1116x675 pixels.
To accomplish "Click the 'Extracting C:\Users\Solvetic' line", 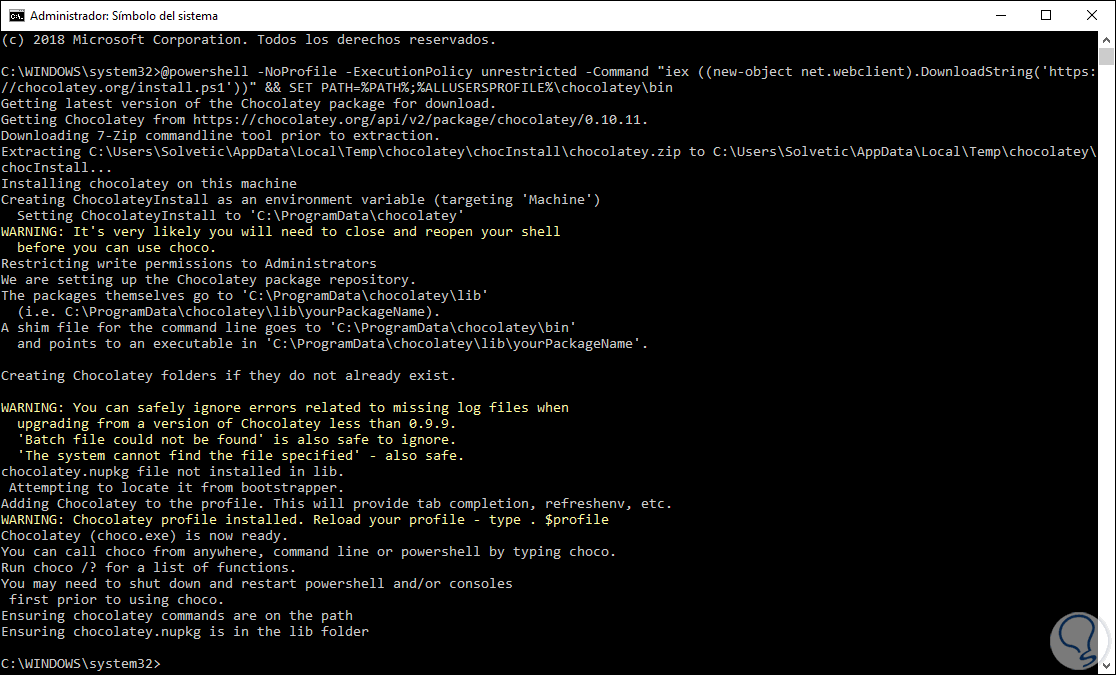I will pos(548,152).
